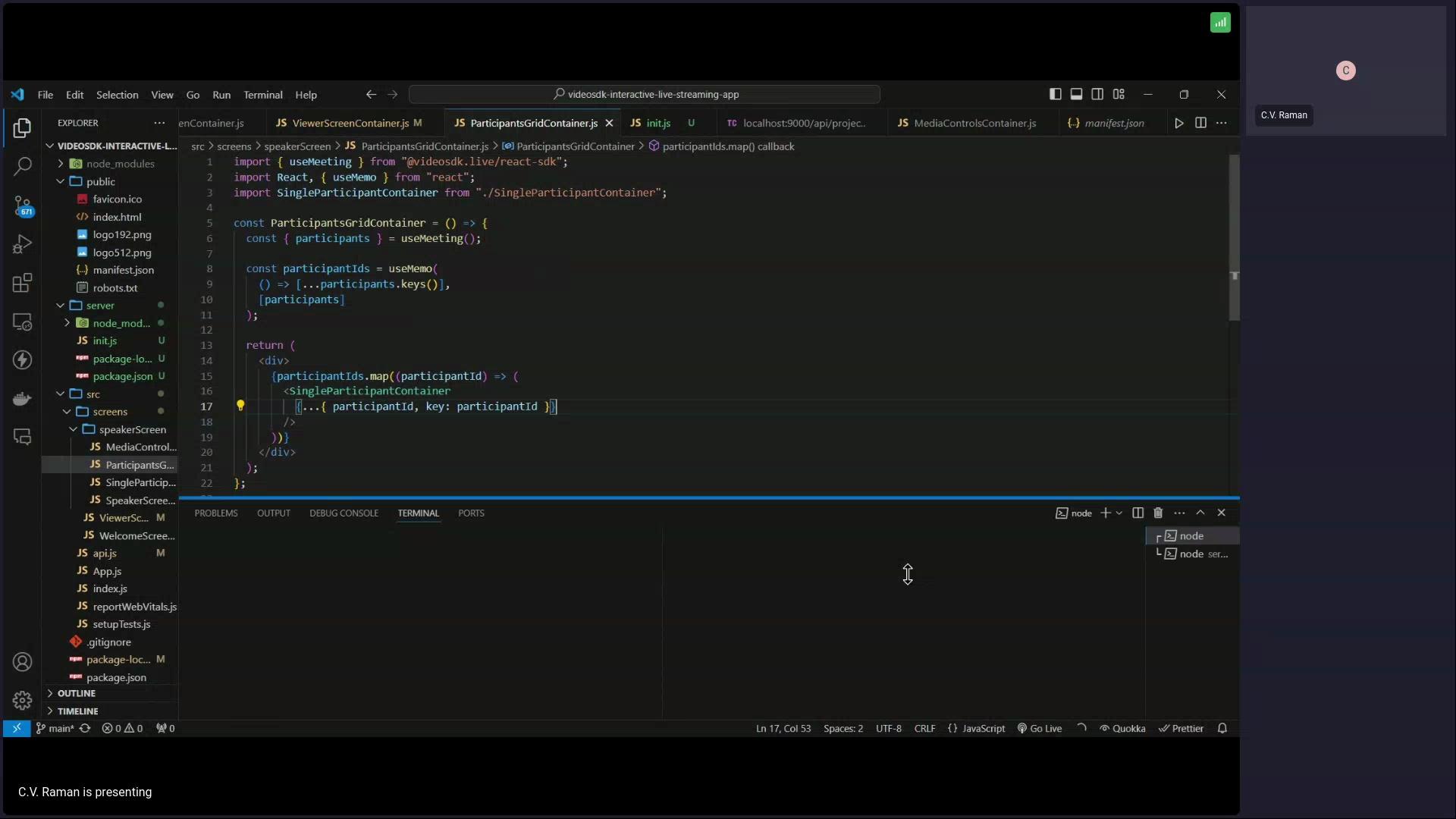
Task: Open editor More Actions ellipsis
Action: pos(1222,123)
